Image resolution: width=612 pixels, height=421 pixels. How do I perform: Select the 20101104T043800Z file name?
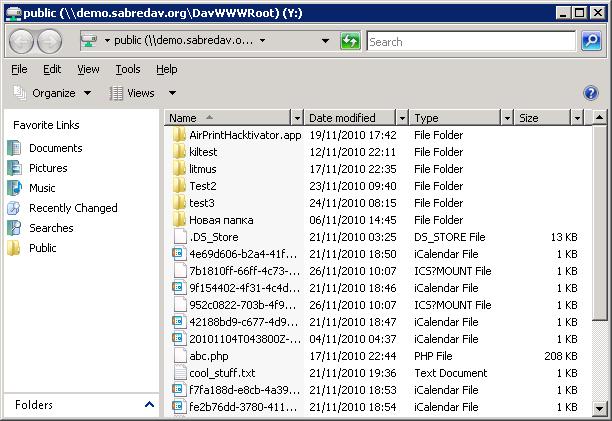(245, 339)
